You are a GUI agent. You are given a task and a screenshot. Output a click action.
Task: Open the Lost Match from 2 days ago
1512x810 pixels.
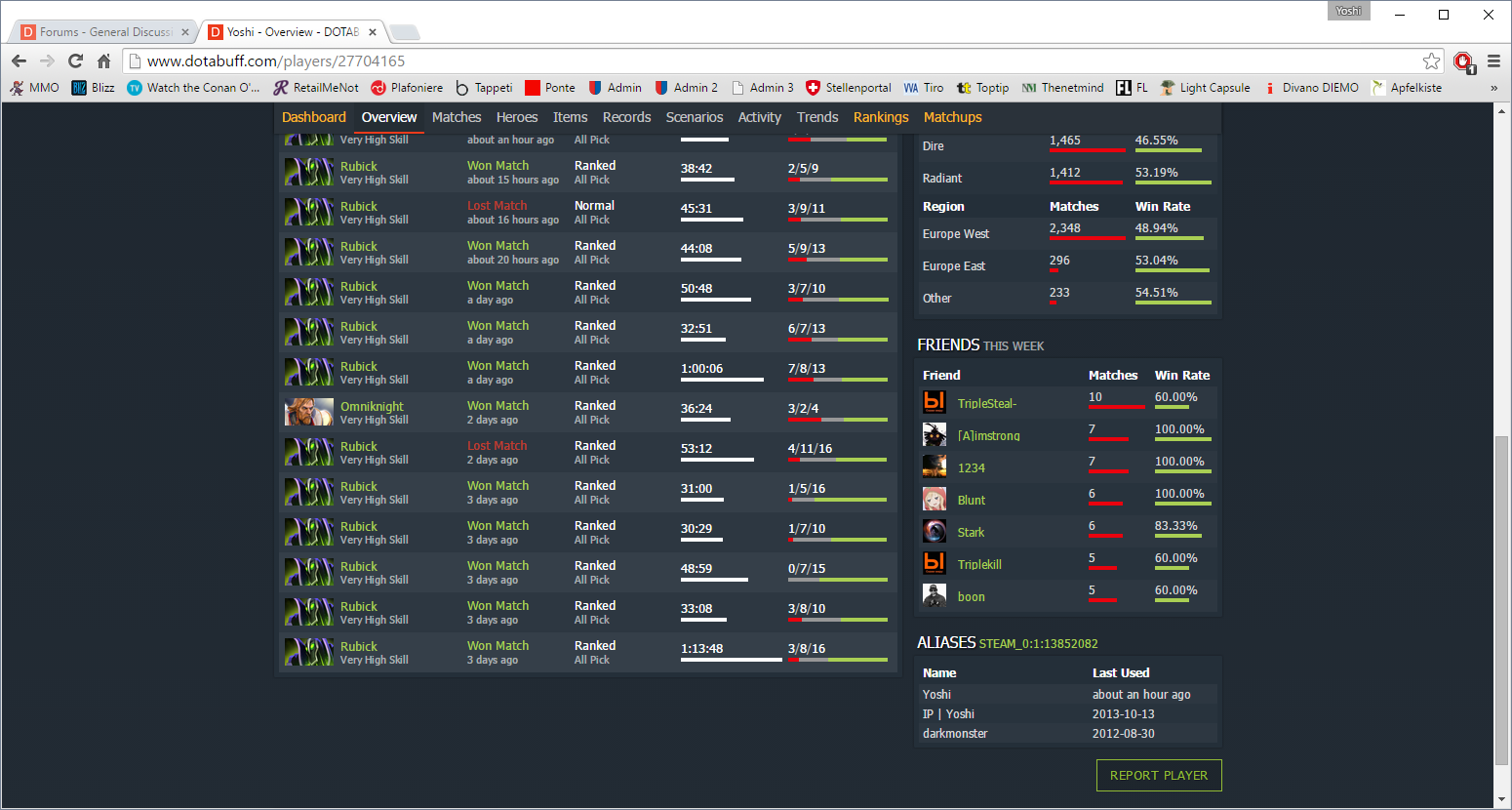[497, 446]
